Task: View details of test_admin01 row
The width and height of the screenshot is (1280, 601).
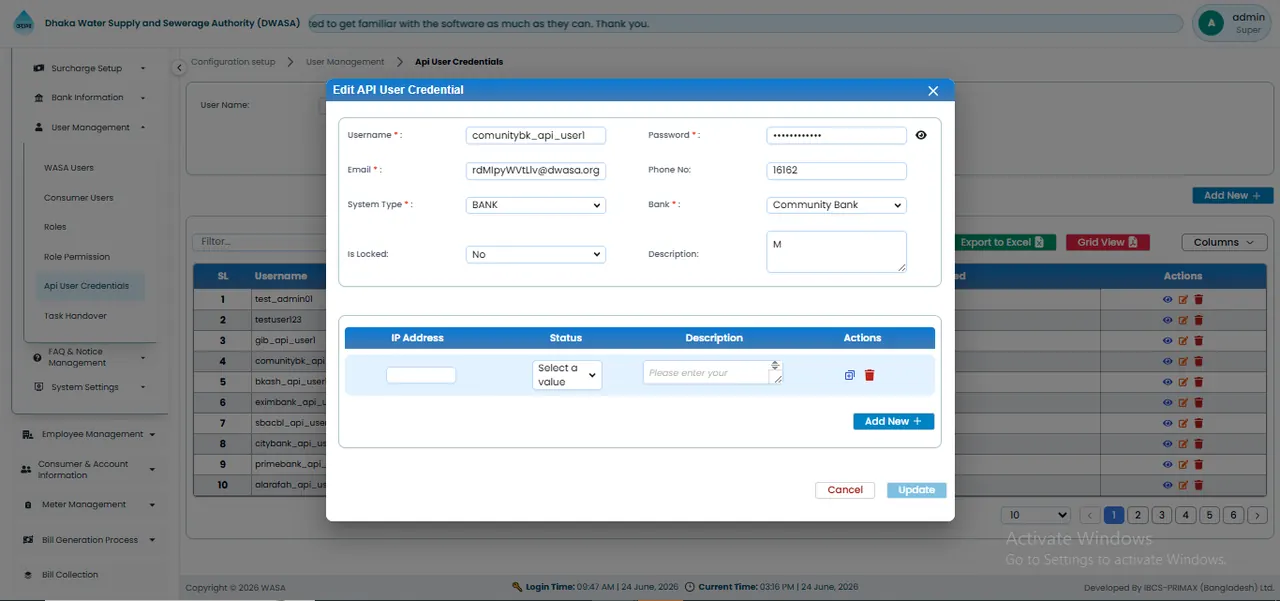Action: [x=1167, y=299]
